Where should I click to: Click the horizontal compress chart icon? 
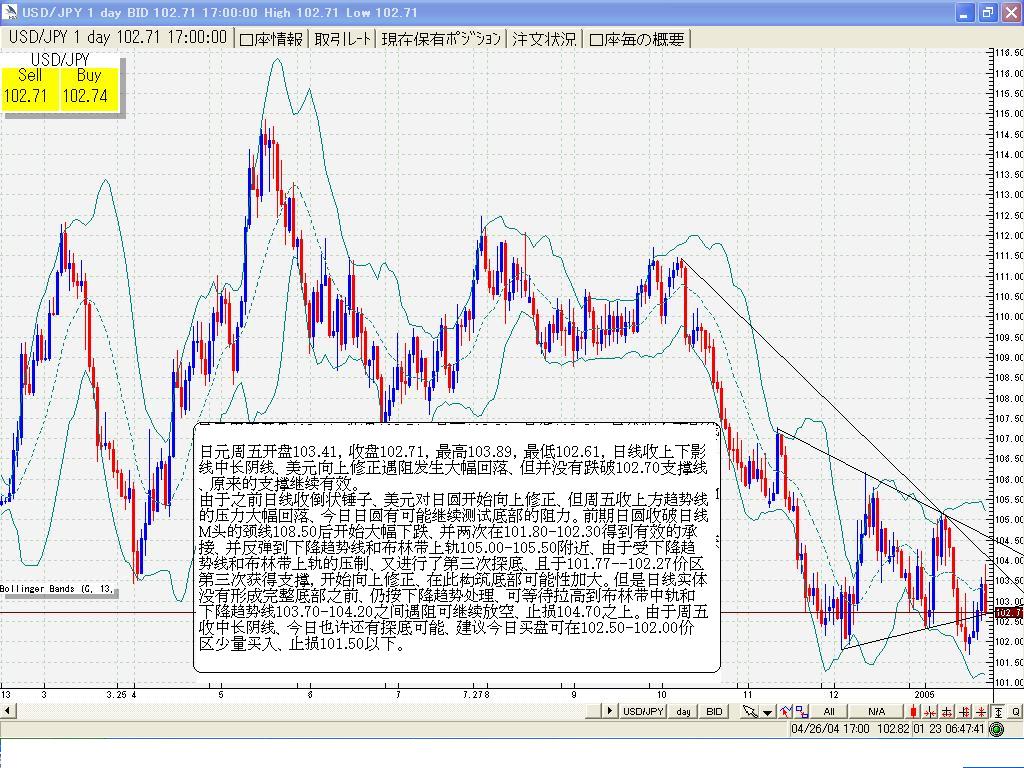click(930, 711)
